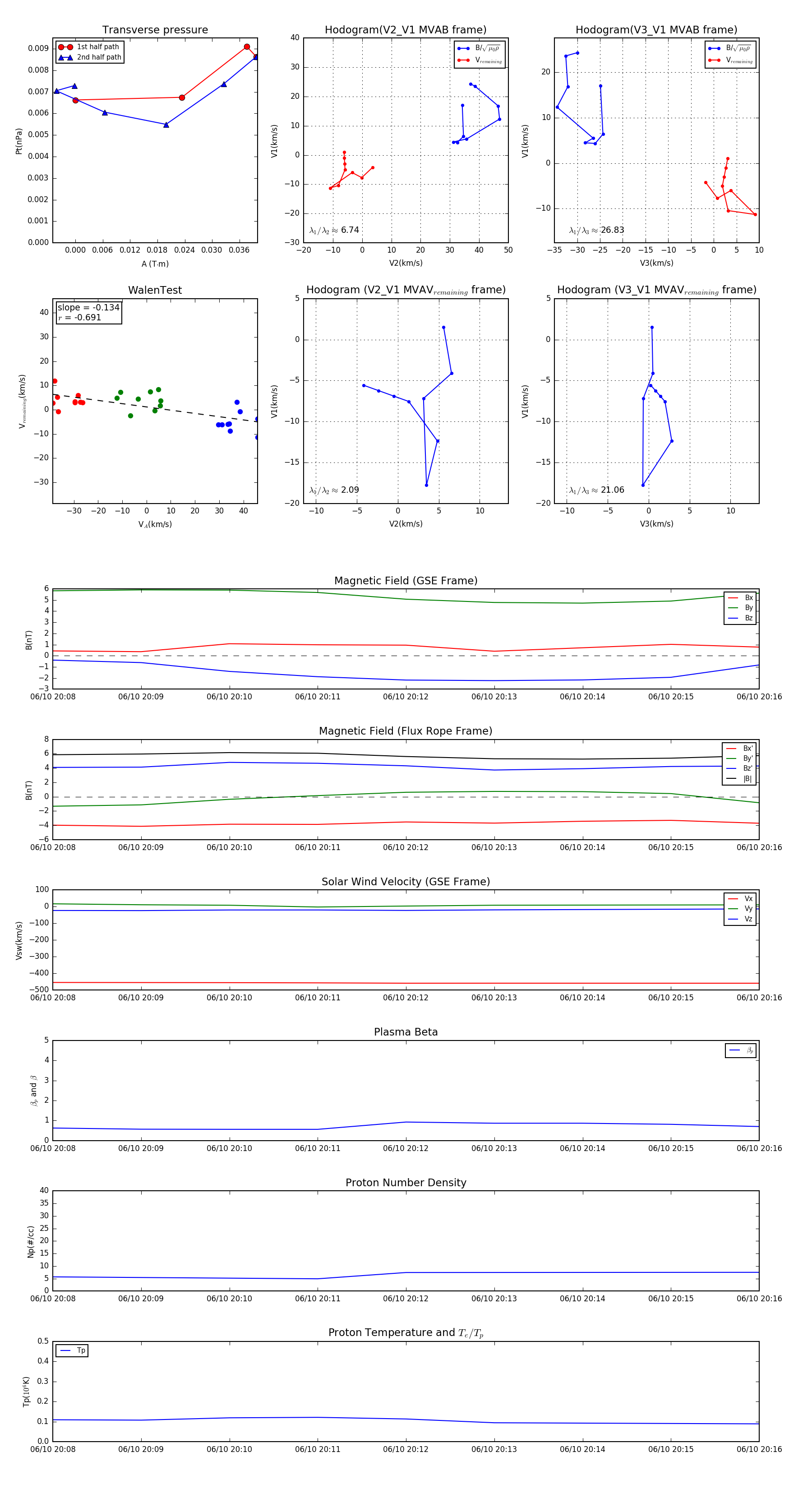Click the "Proton Temperature and Te/Tp" title
The height and width of the screenshot is (1489, 812).
(406, 1333)
